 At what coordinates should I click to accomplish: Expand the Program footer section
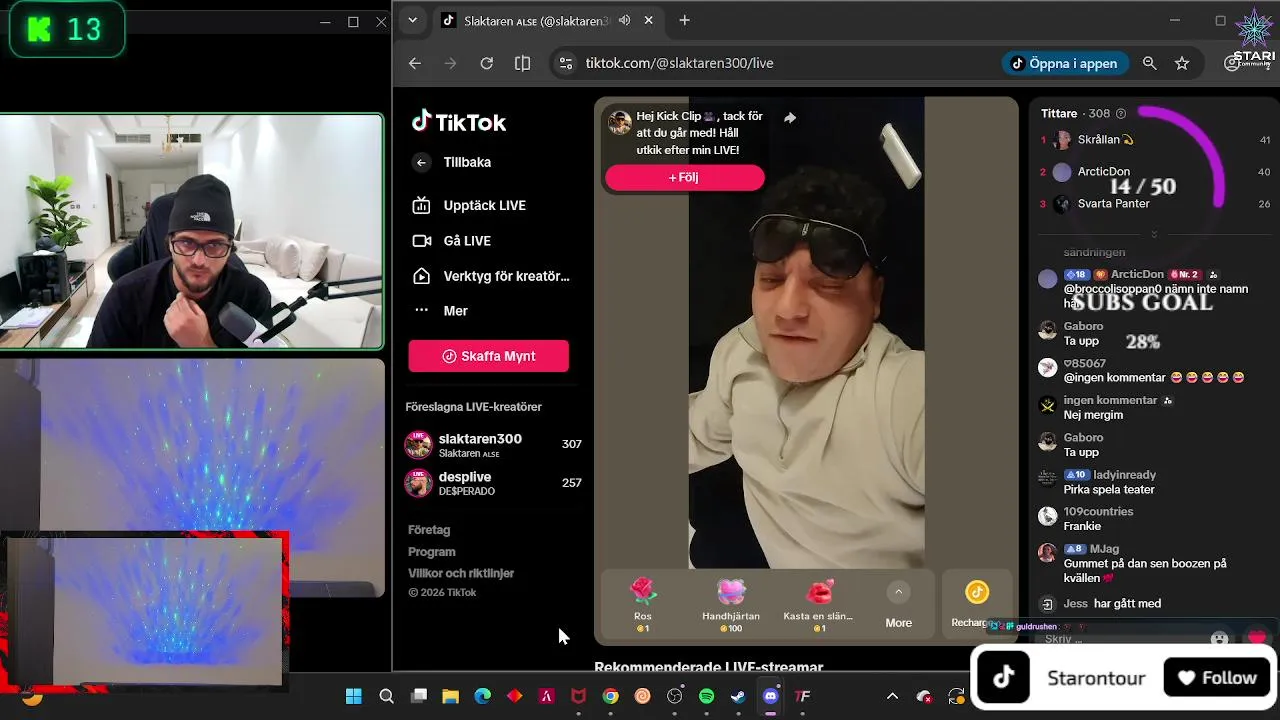[432, 552]
